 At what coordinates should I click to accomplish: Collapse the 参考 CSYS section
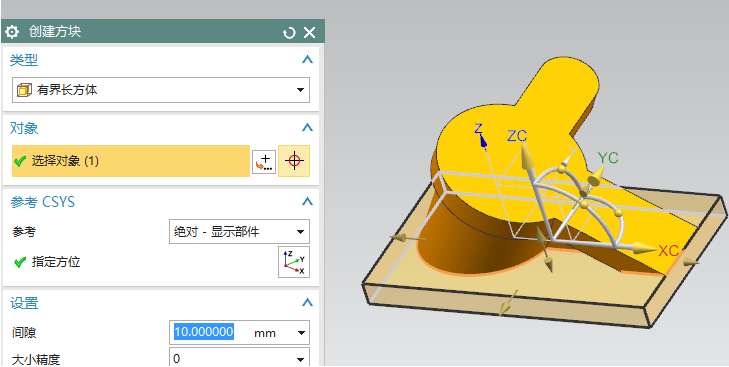(x=307, y=201)
